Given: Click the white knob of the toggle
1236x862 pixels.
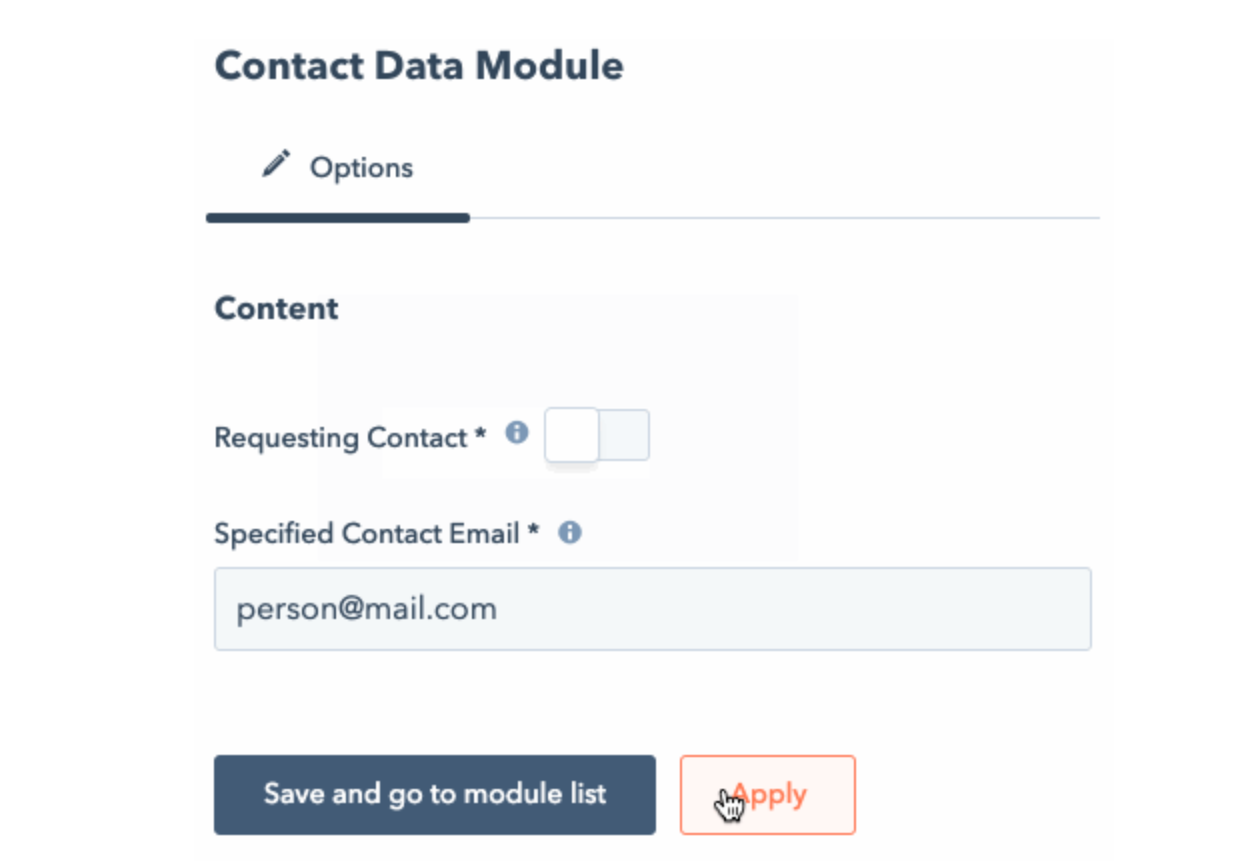Looking at the screenshot, I should 572,435.
